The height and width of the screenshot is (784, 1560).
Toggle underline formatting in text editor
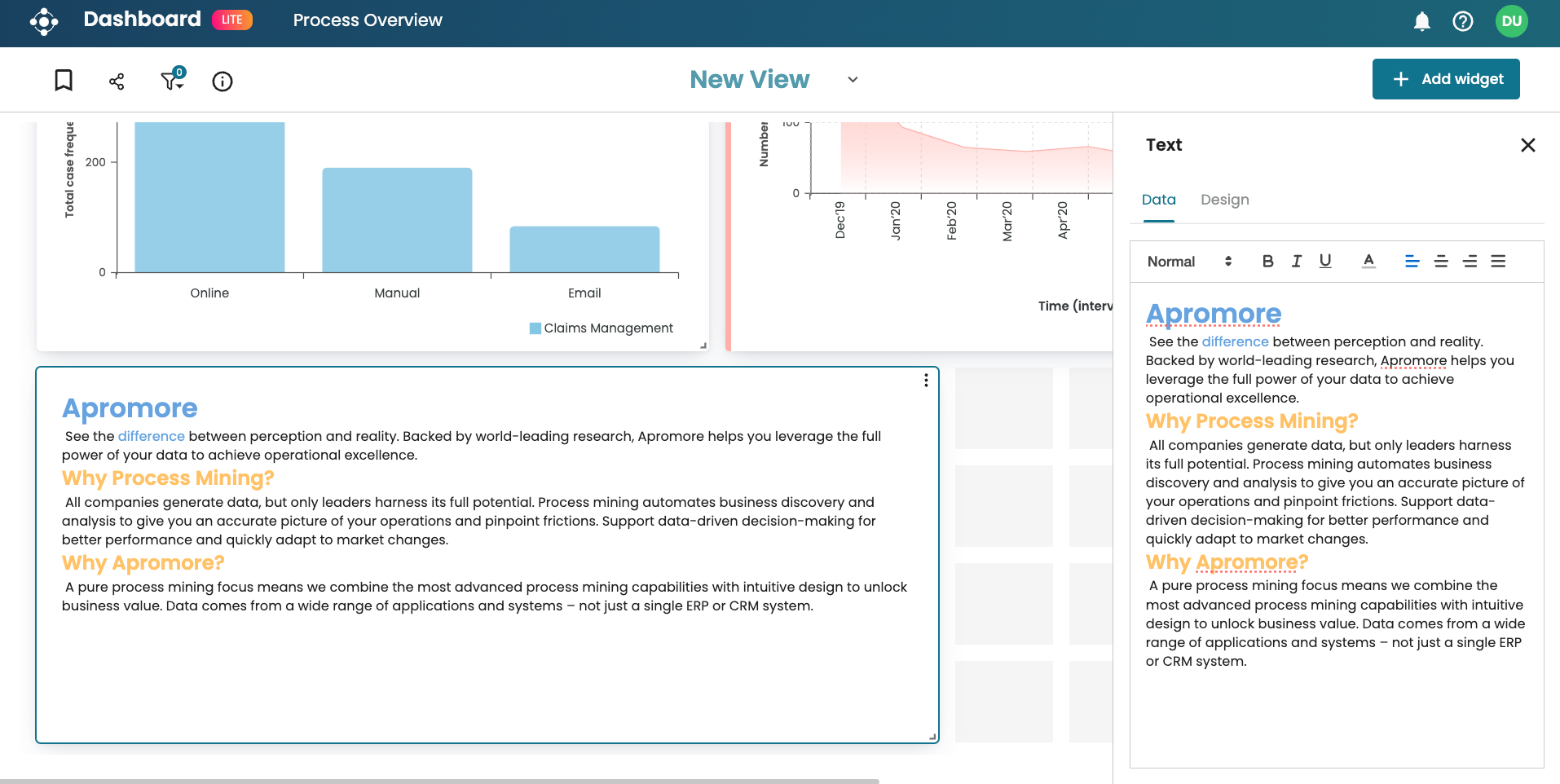pyautogui.click(x=1325, y=262)
